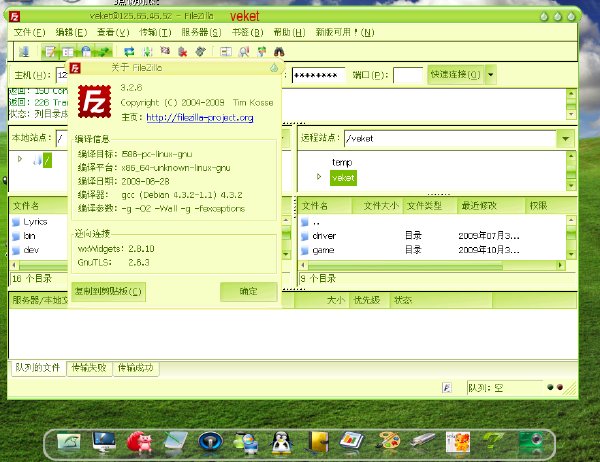Viewport: 600px width, 462px height.
Task: Reconnect to last server icon
Action: (201, 52)
